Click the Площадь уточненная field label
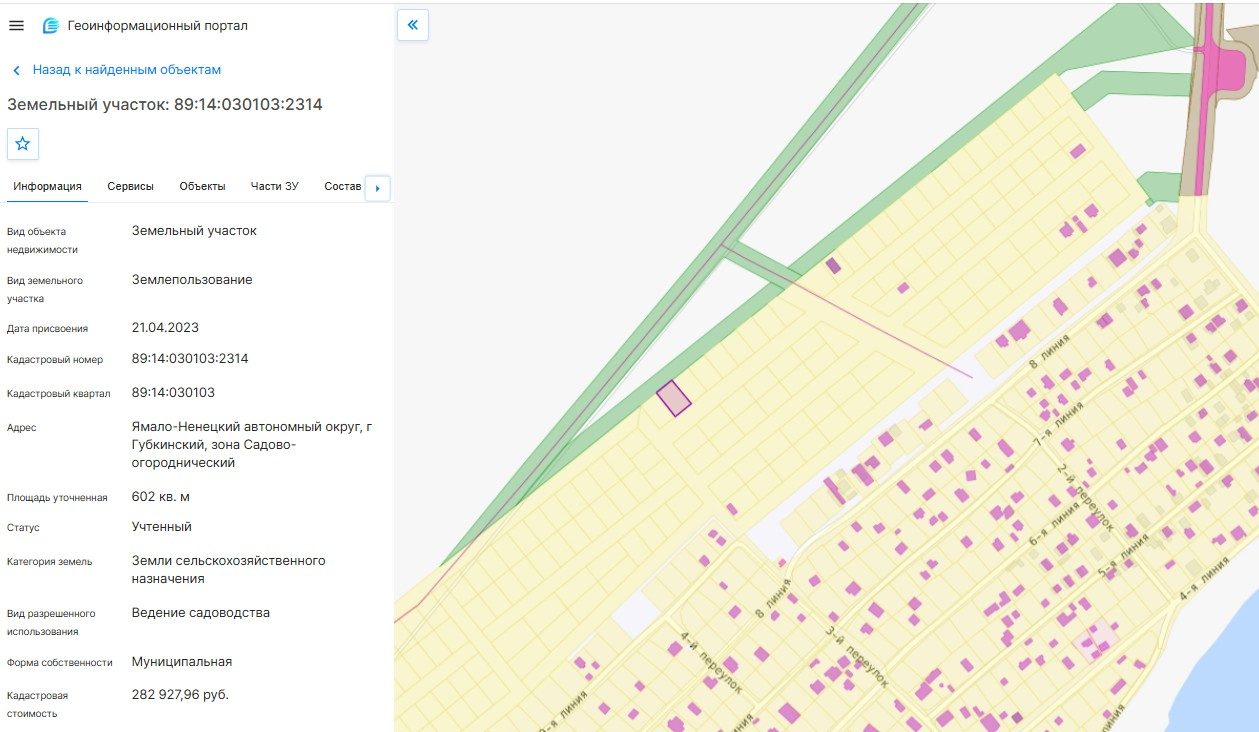This screenshot has width=1259, height=732. point(57,498)
